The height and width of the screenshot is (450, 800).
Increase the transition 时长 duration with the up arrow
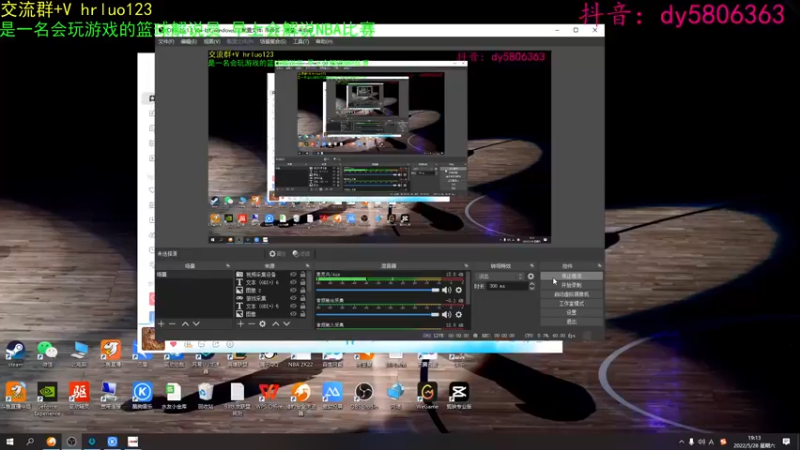click(532, 284)
